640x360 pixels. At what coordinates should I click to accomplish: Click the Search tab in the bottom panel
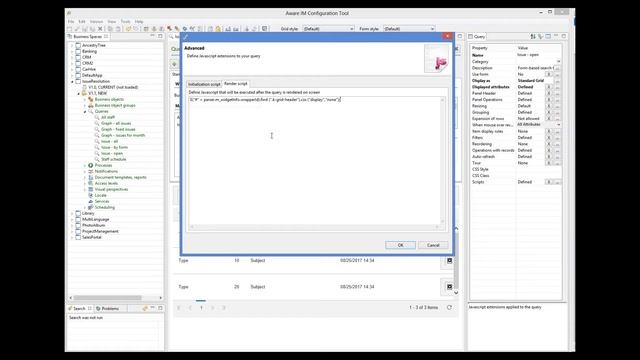[x=80, y=309]
